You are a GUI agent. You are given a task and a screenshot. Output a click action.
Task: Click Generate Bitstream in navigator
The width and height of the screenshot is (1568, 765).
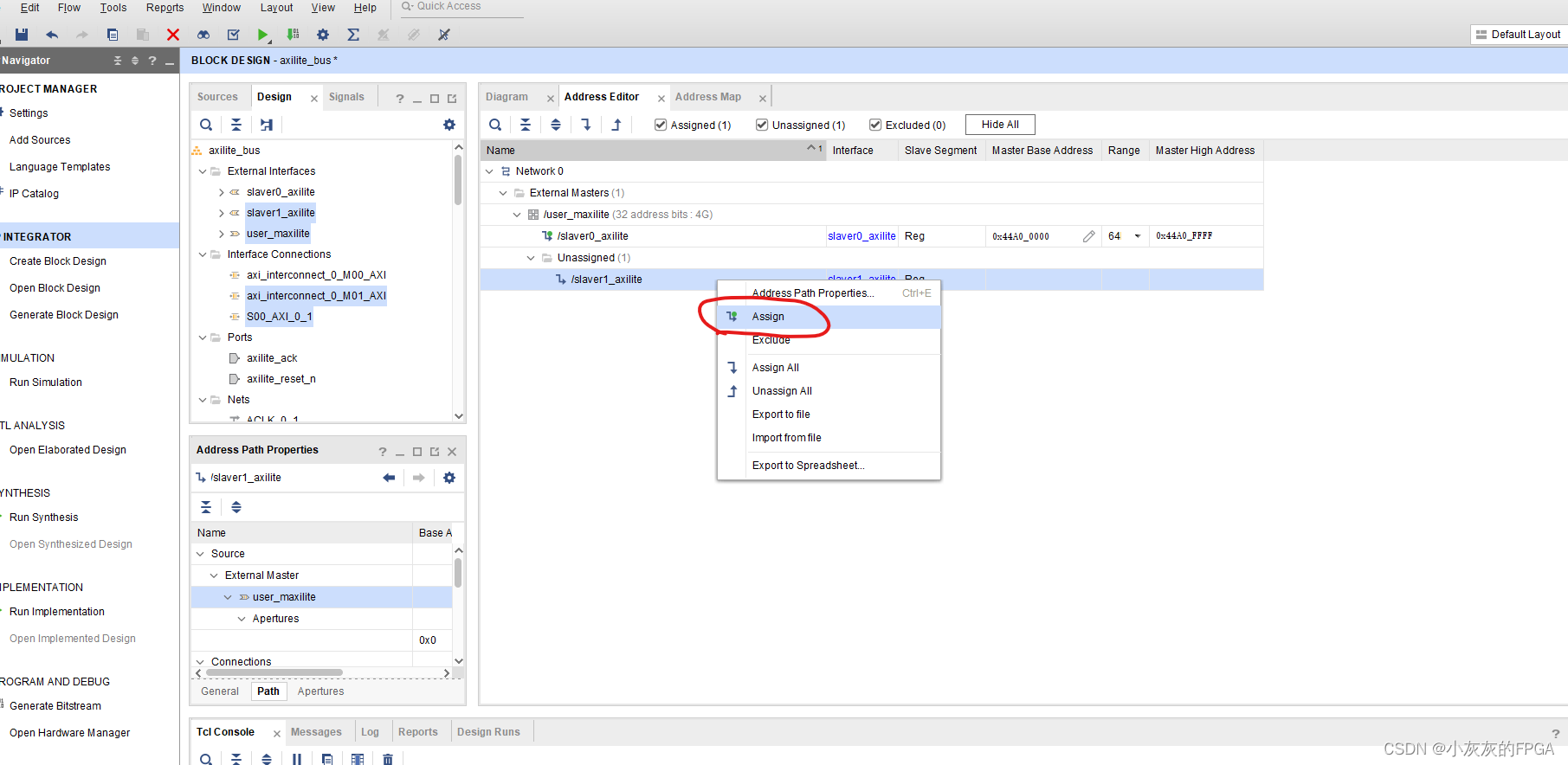(x=55, y=706)
